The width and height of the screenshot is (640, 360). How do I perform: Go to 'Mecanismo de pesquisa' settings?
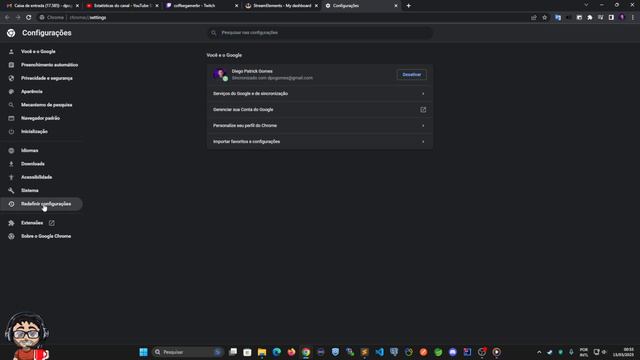pos(47,105)
